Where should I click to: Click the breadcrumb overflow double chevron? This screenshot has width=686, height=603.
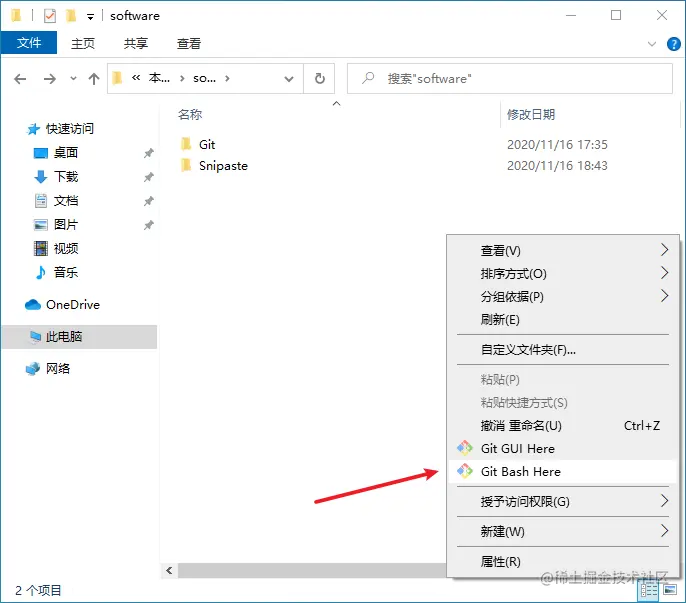(x=136, y=78)
